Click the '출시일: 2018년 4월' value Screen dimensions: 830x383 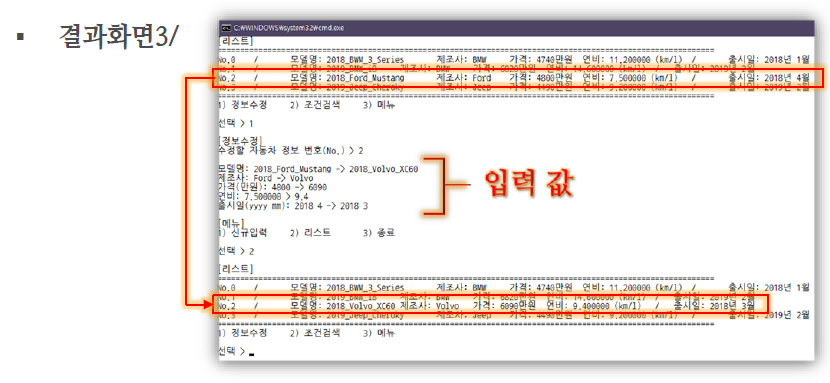pos(769,78)
